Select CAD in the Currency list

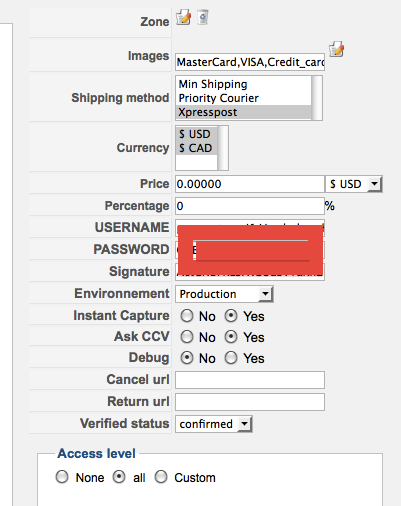coord(197,148)
